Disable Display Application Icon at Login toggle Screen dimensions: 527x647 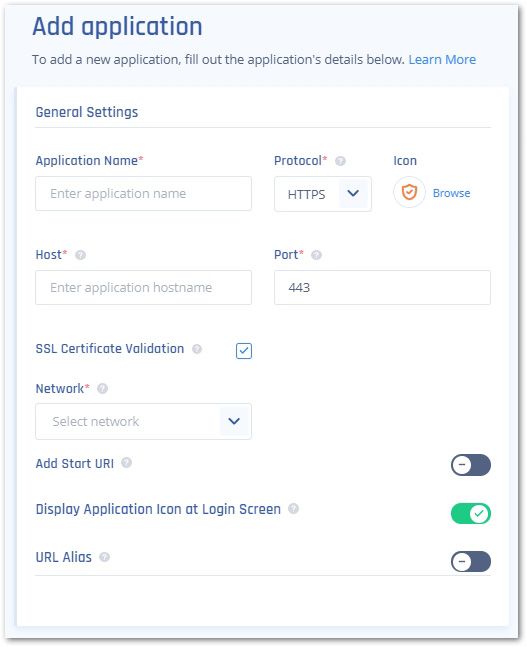(x=471, y=514)
